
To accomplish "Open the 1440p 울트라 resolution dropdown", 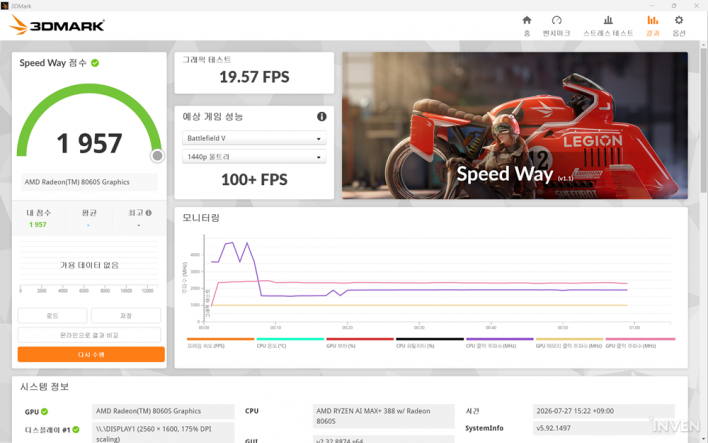I will point(254,157).
